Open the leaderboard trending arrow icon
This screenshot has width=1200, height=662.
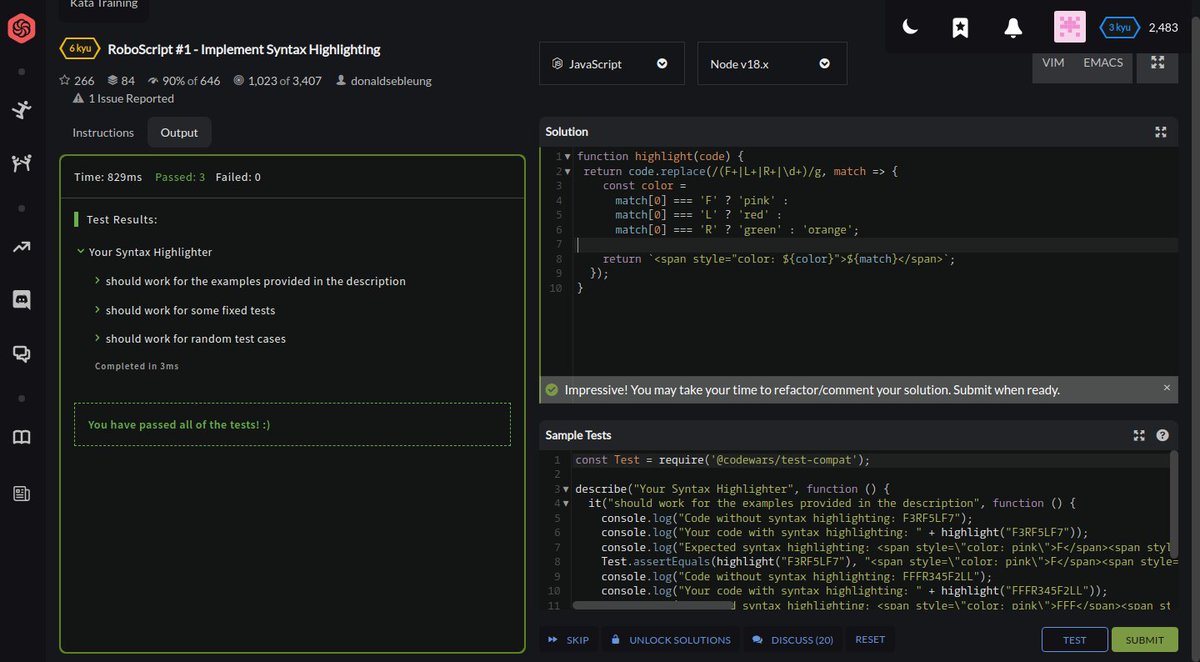[21, 247]
